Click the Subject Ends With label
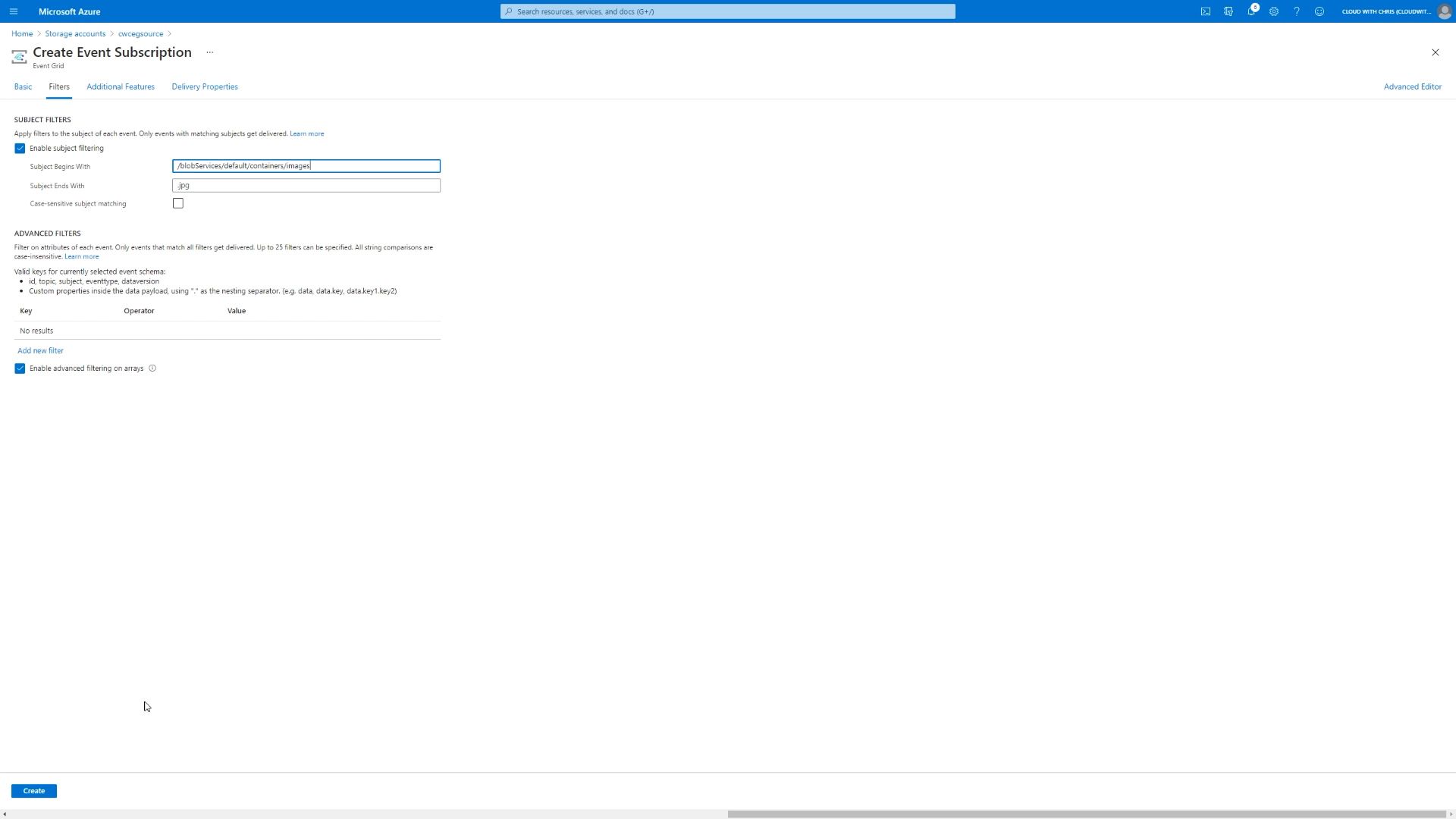 (x=57, y=186)
